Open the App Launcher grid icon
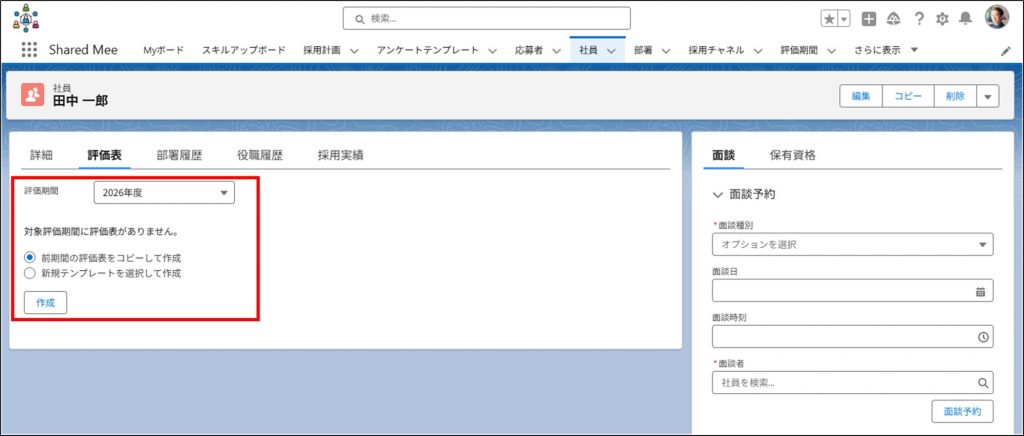The height and width of the screenshot is (436, 1024). [29, 50]
